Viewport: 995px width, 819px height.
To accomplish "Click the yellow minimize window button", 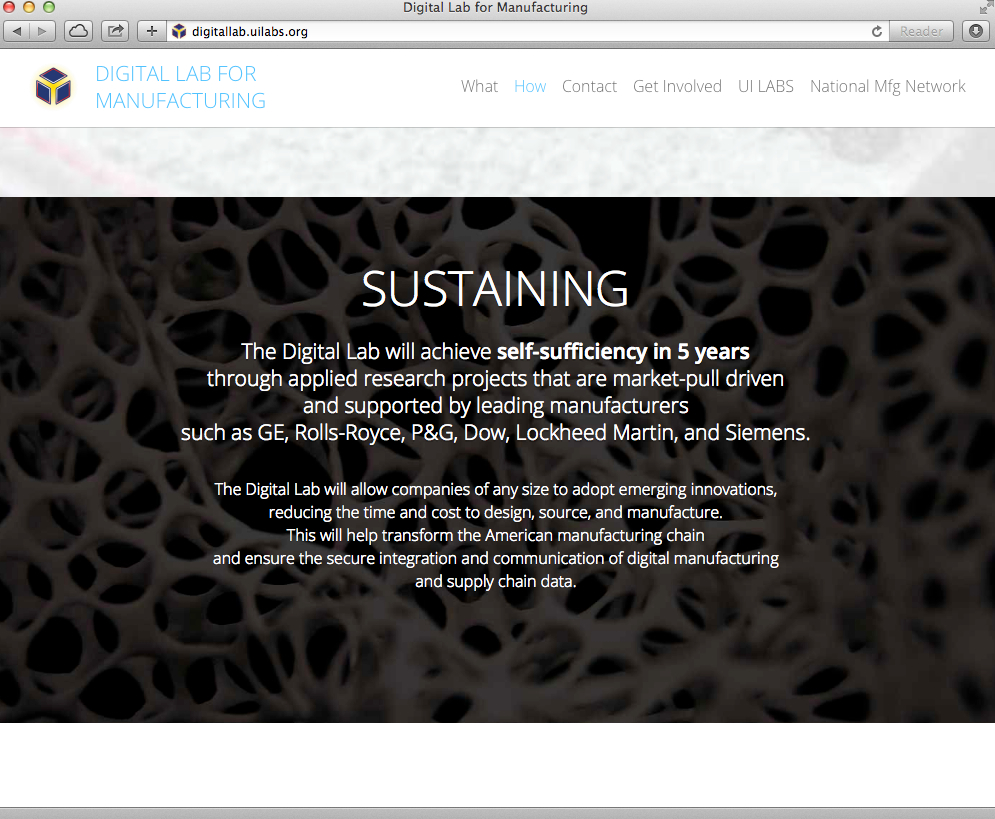I will coord(29,8).
